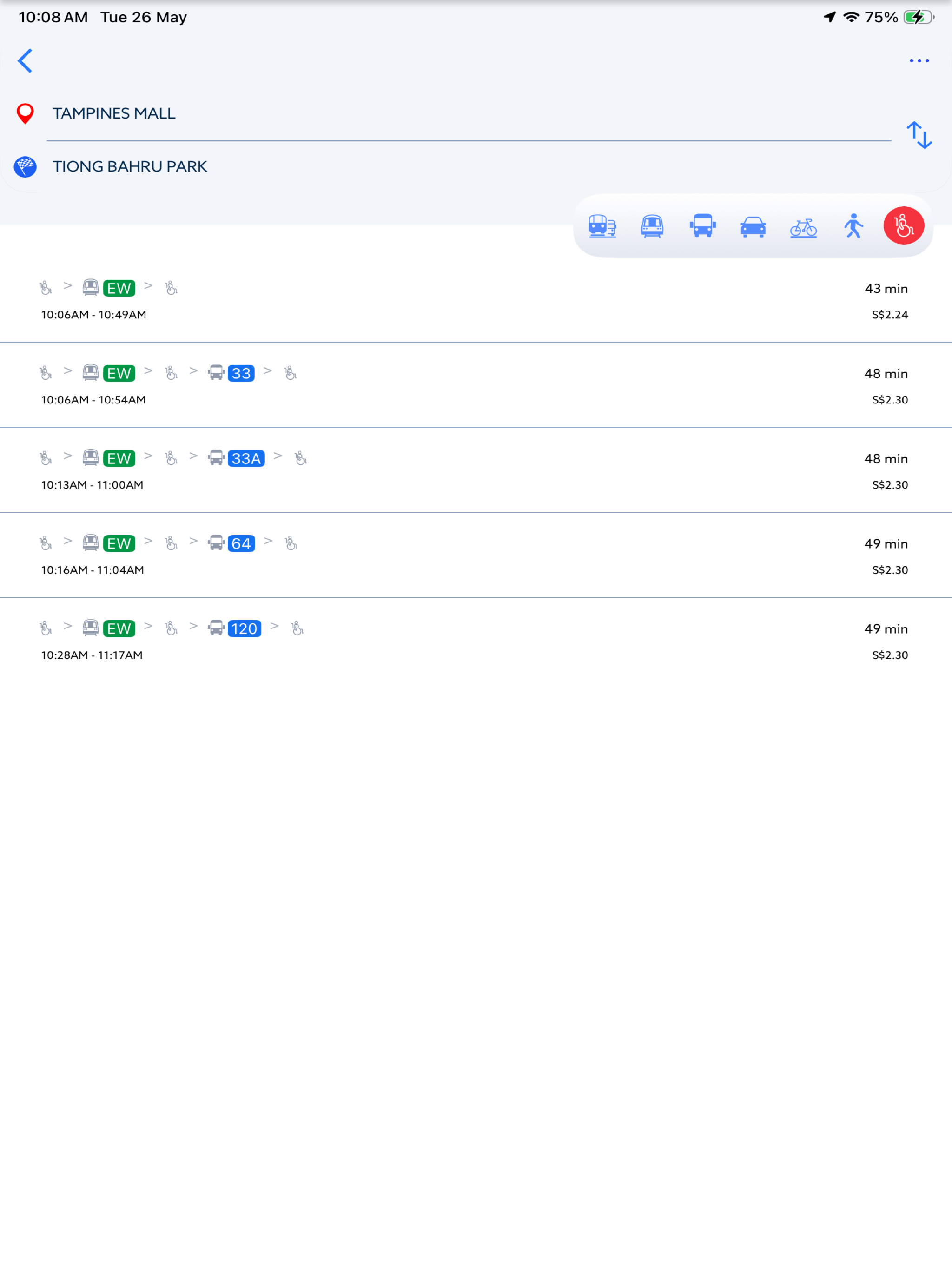Tap the Wi-Fi status icon
The width and height of the screenshot is (952, 1270).
[851, 17]
